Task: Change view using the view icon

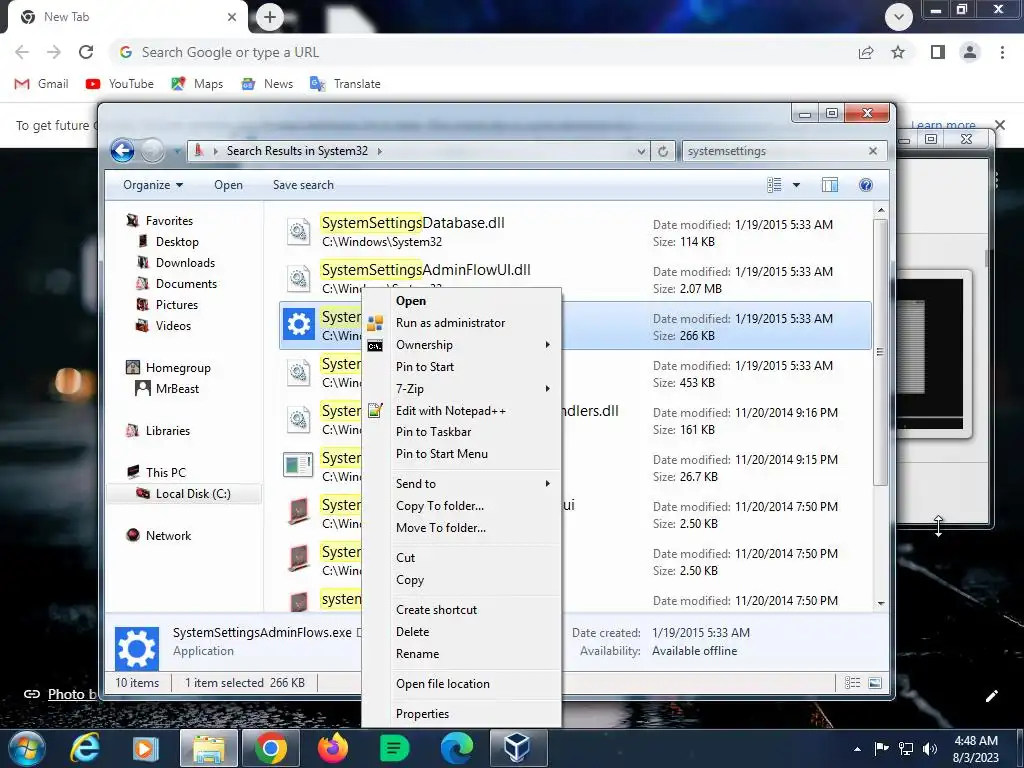Action: pos(774,185)
